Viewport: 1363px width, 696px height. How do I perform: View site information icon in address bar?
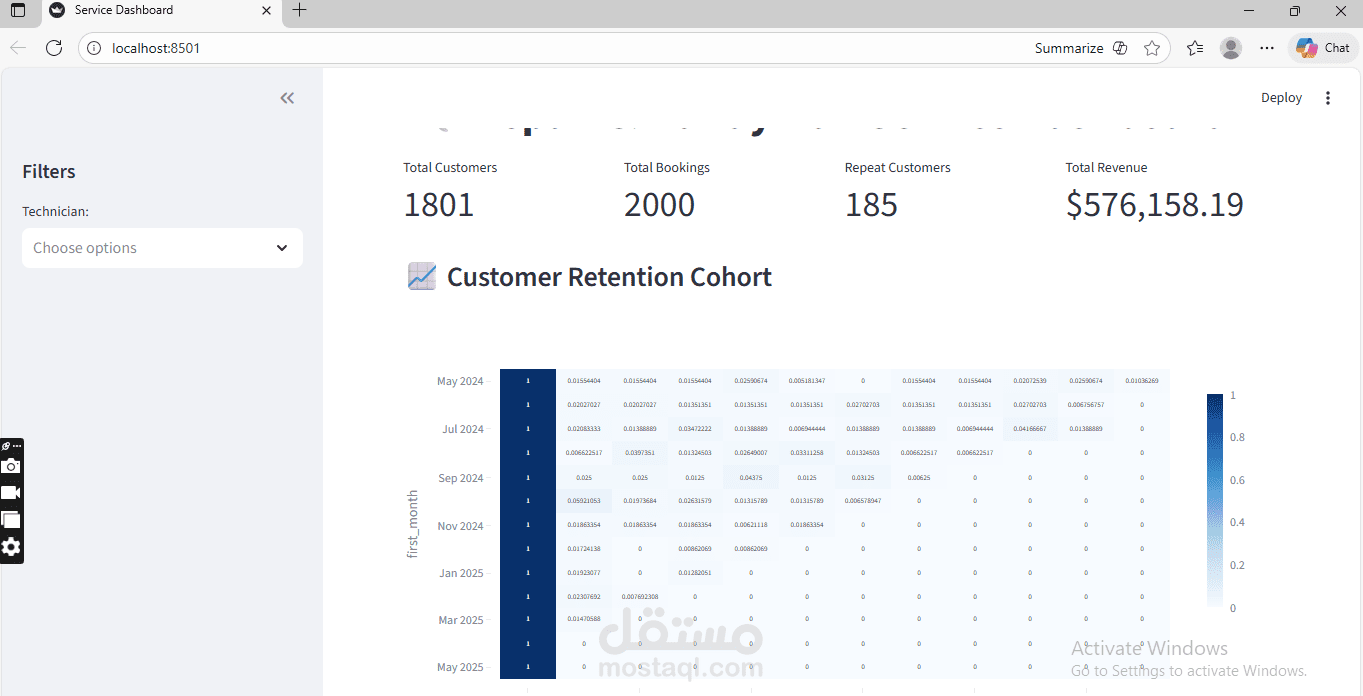pos(93,48)
